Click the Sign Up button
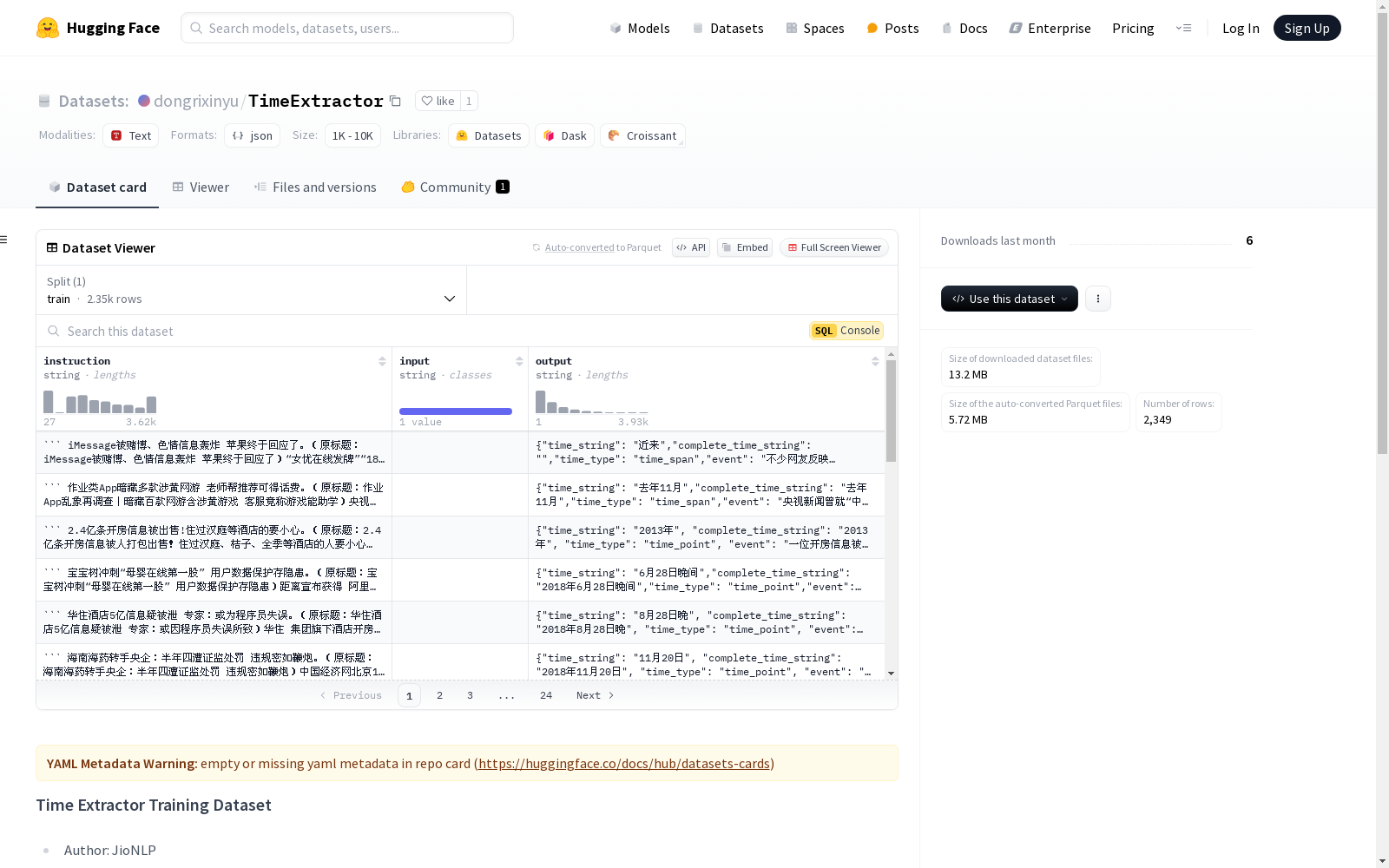The width and height of the screenshot is (1389, 868). [x=1307, y=28]
